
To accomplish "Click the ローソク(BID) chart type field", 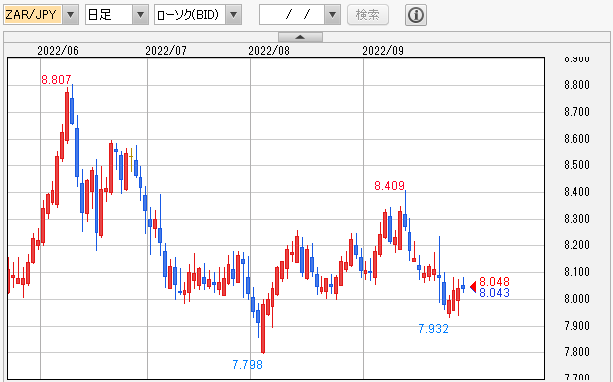I will 190,15.
